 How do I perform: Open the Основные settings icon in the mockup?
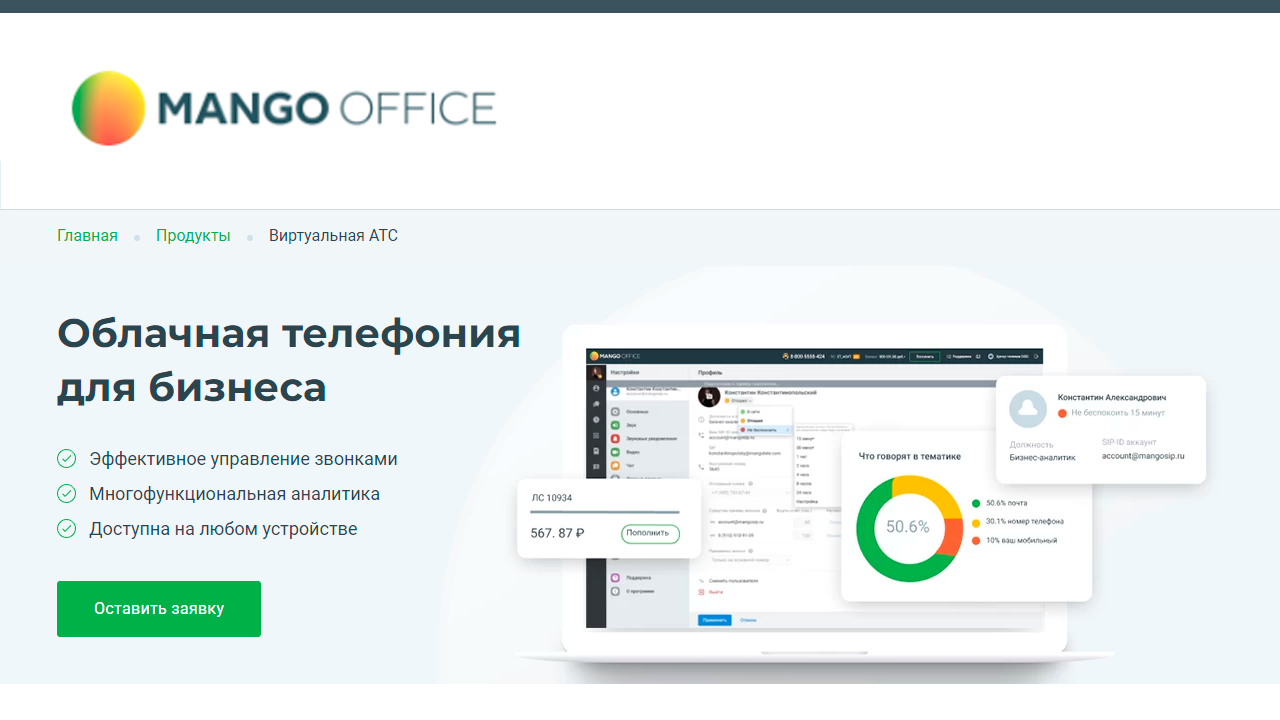615,411
